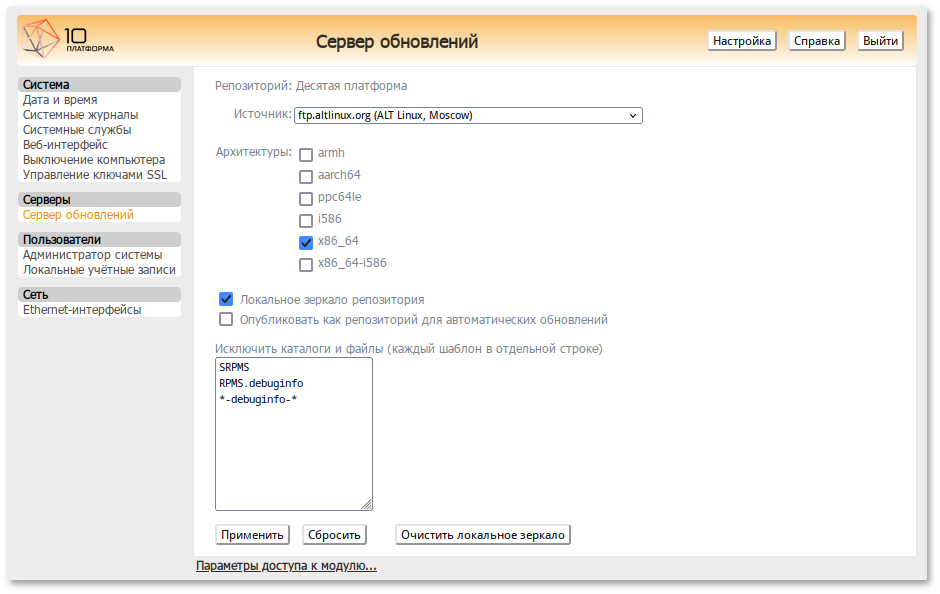Click the Настройка button
940x594 pixels.
[x=742, y=41]
